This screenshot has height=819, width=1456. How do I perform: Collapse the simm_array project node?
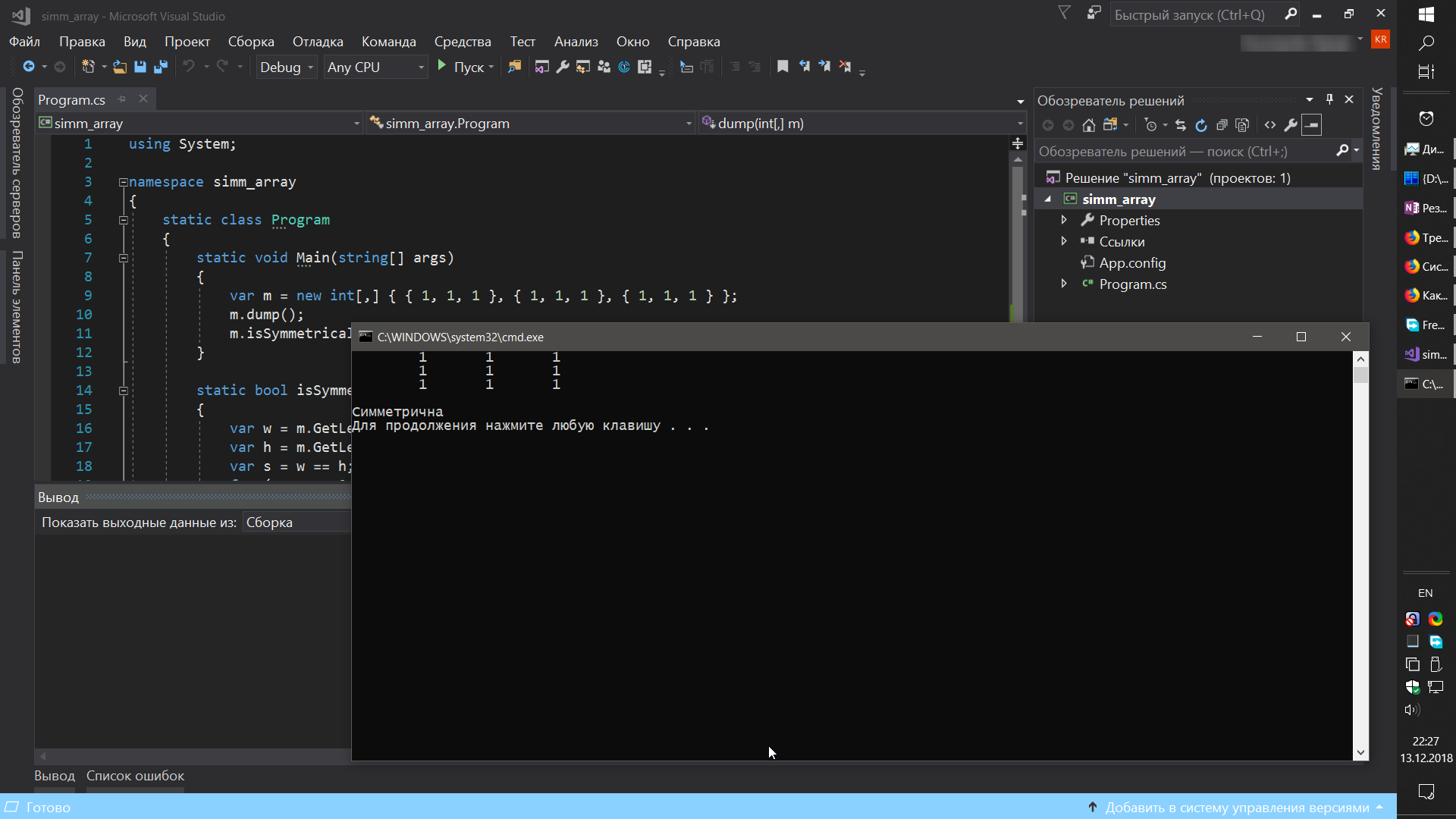[x=1048, y=199]
